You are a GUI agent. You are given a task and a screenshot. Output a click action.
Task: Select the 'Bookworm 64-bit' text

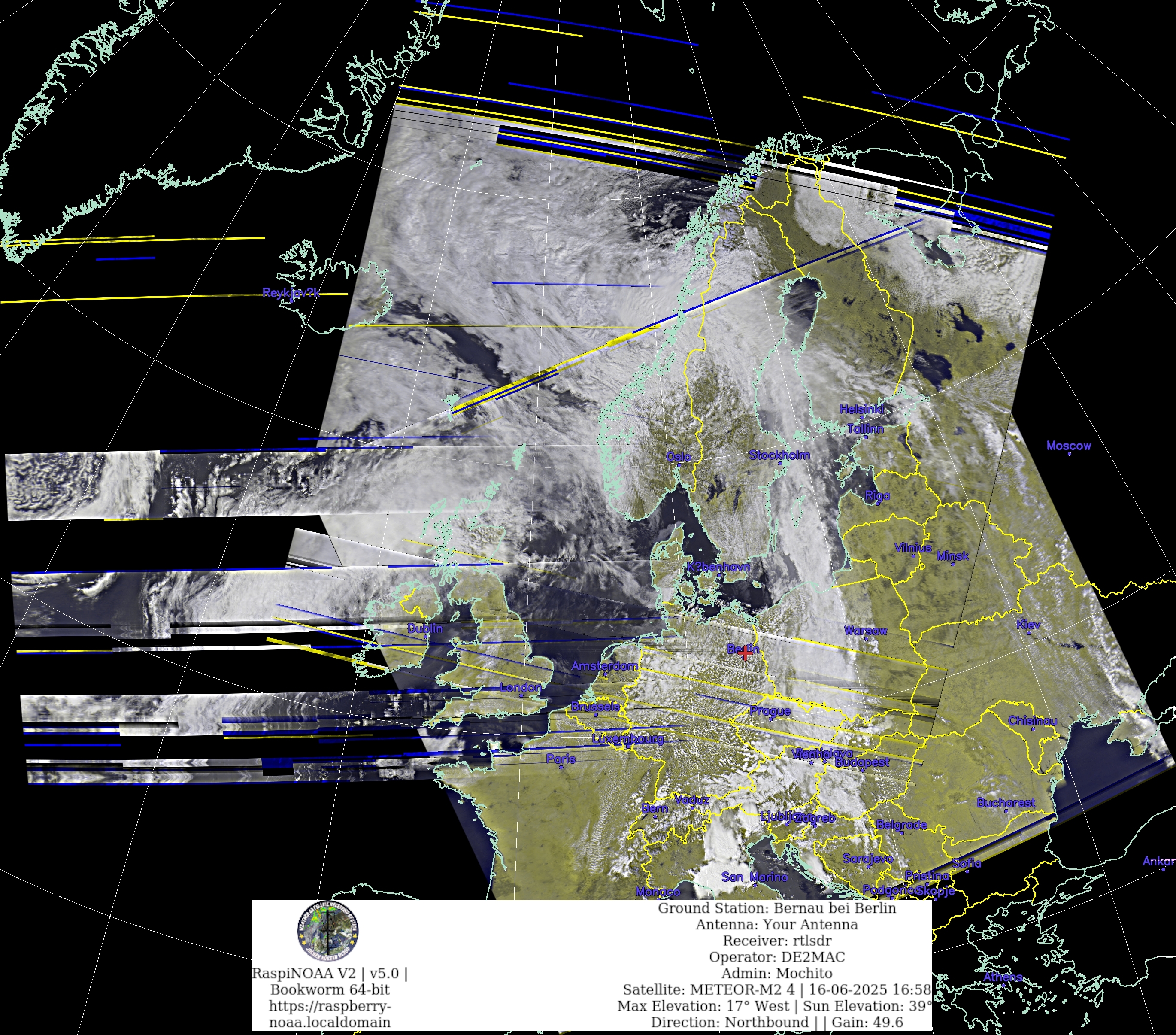coord(330,989)
